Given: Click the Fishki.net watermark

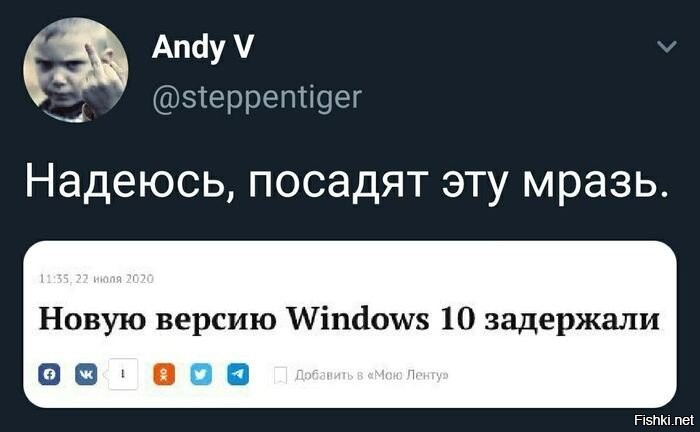Looking at the screenshot, I should pyautogui.click(x=664, y=420).
